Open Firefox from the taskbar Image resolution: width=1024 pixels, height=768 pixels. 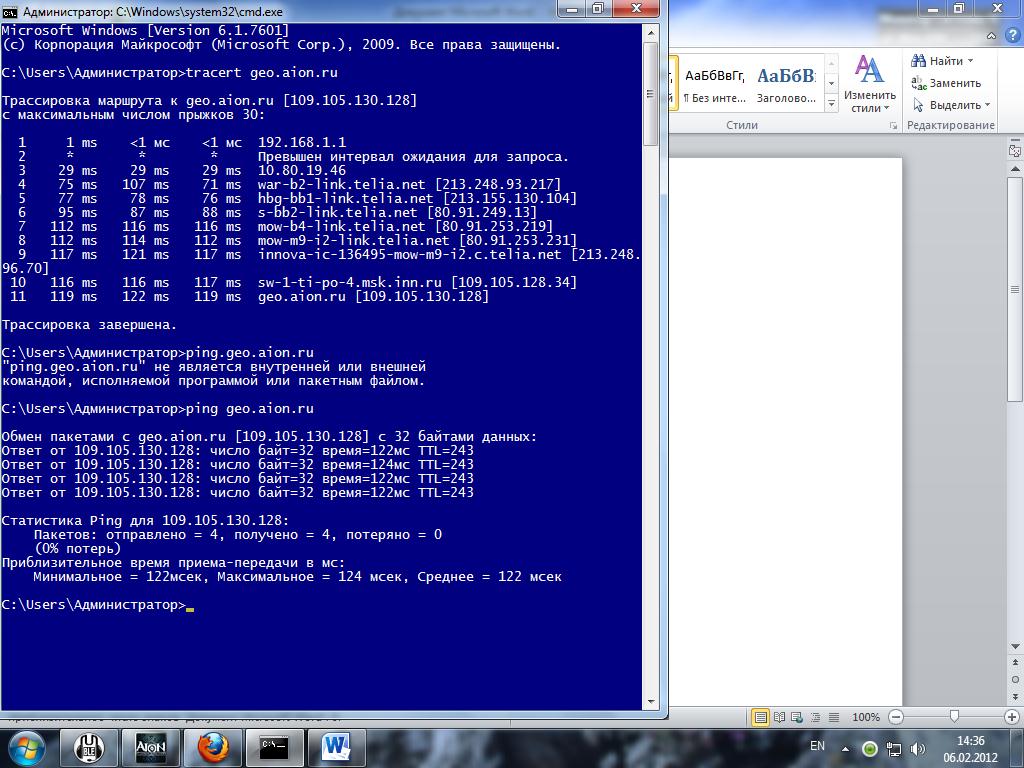click(212, 748)
